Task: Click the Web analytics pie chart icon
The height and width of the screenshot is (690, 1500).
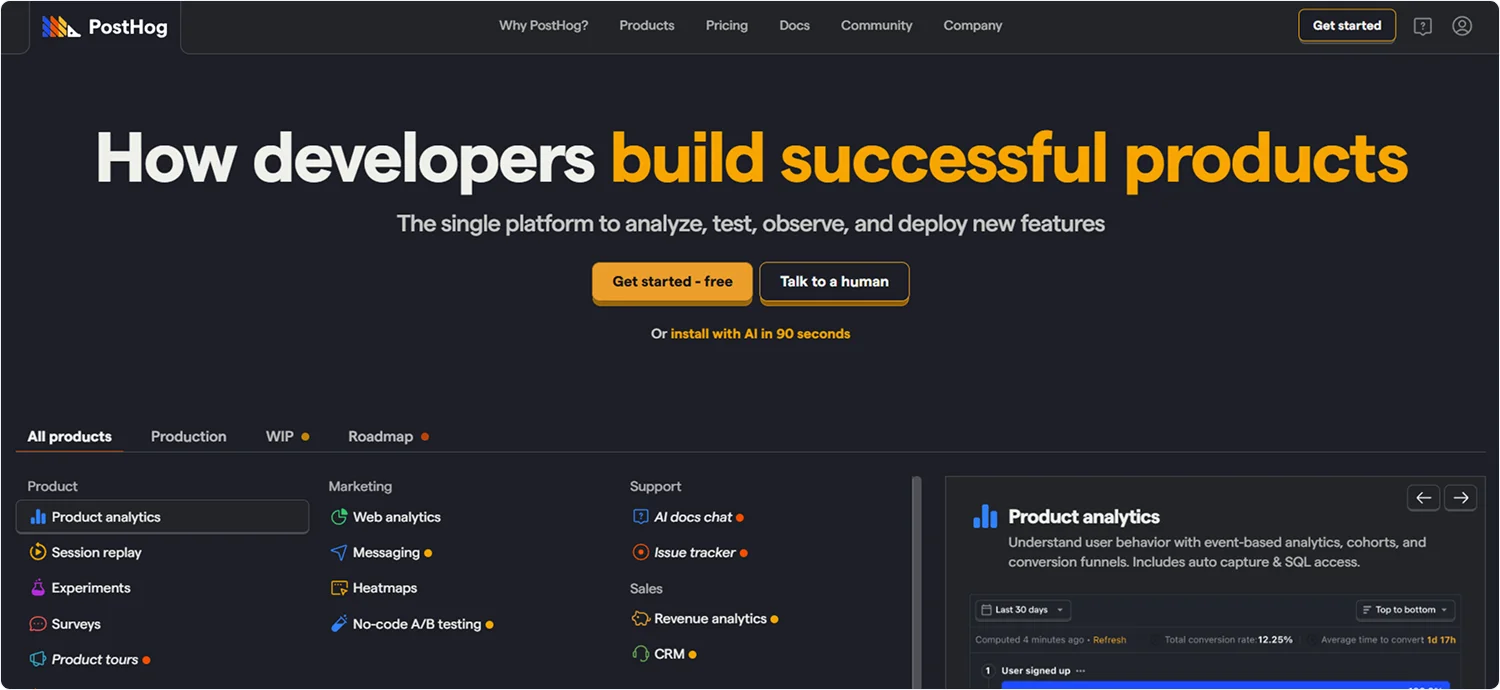Action: pyautogui.click(x=339, y=517)
